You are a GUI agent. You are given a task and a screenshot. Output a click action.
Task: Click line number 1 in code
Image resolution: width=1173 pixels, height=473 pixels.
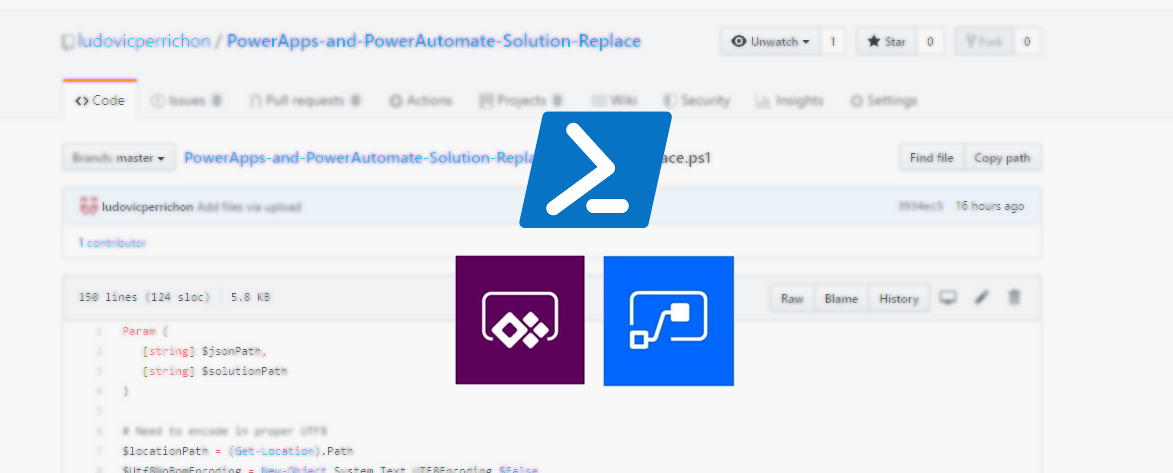click(99, 330)
